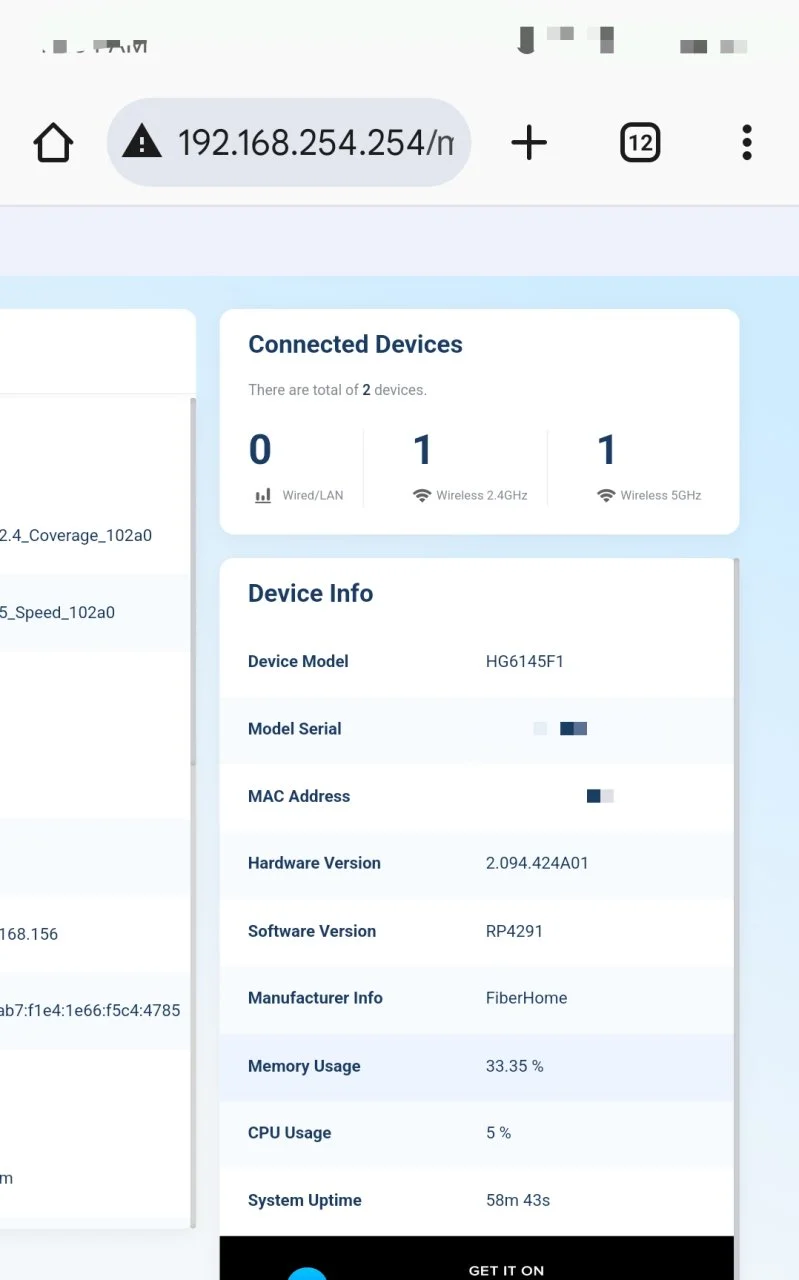Open the tab switcher showing 12
This screenshot has height=1280, width=799.
click(640, 143)
